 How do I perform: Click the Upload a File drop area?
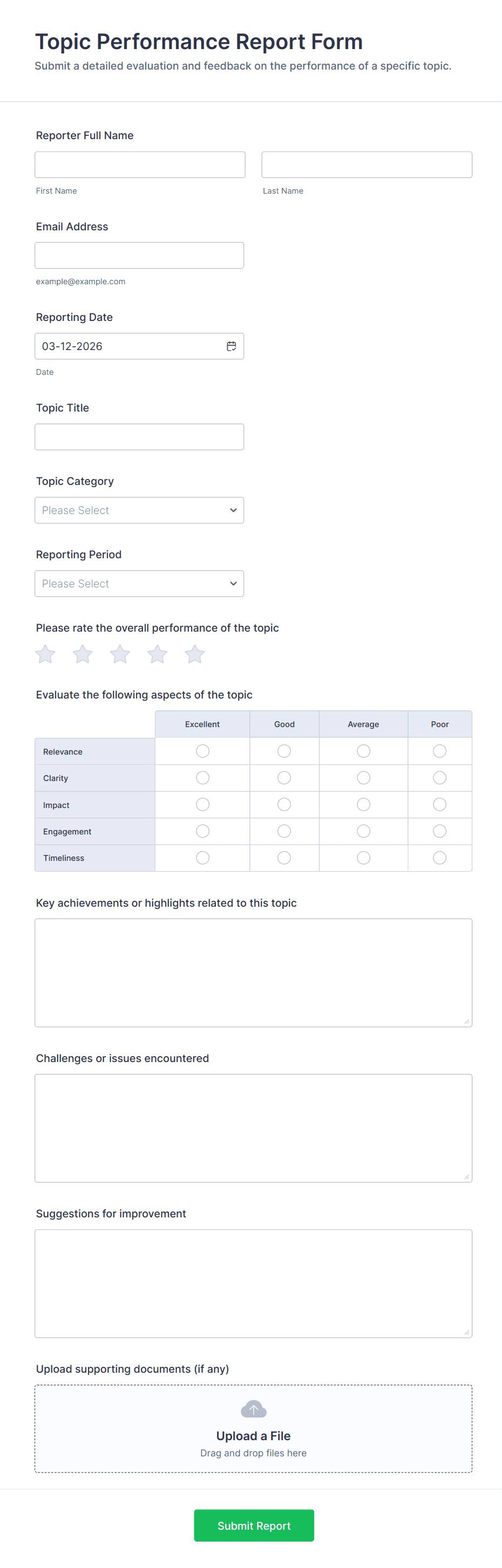click(x=254, y=1436)
